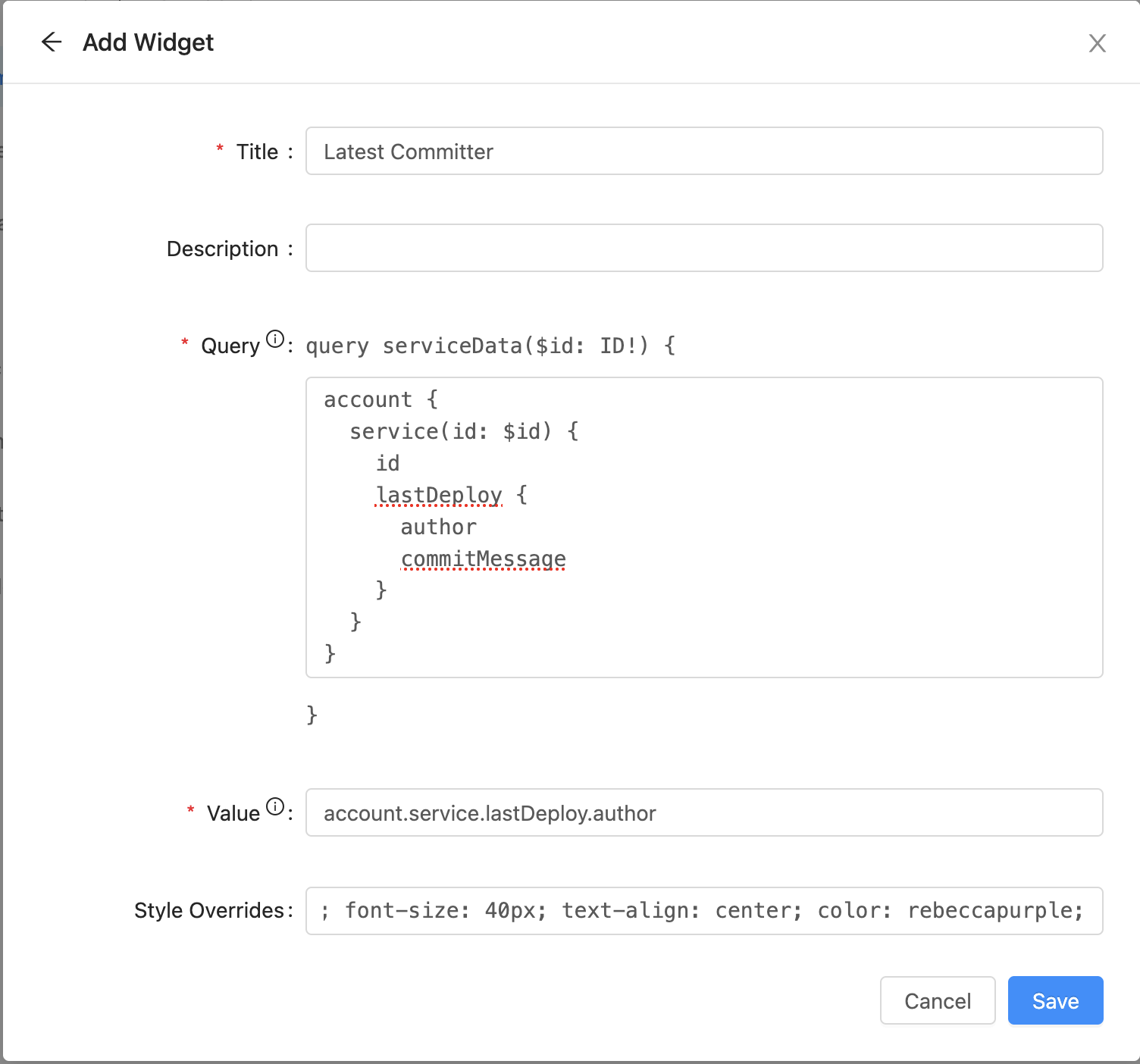The image size is (1140, 1064).
Task: Focus the Title input field
Action: [x=704, y=151]
